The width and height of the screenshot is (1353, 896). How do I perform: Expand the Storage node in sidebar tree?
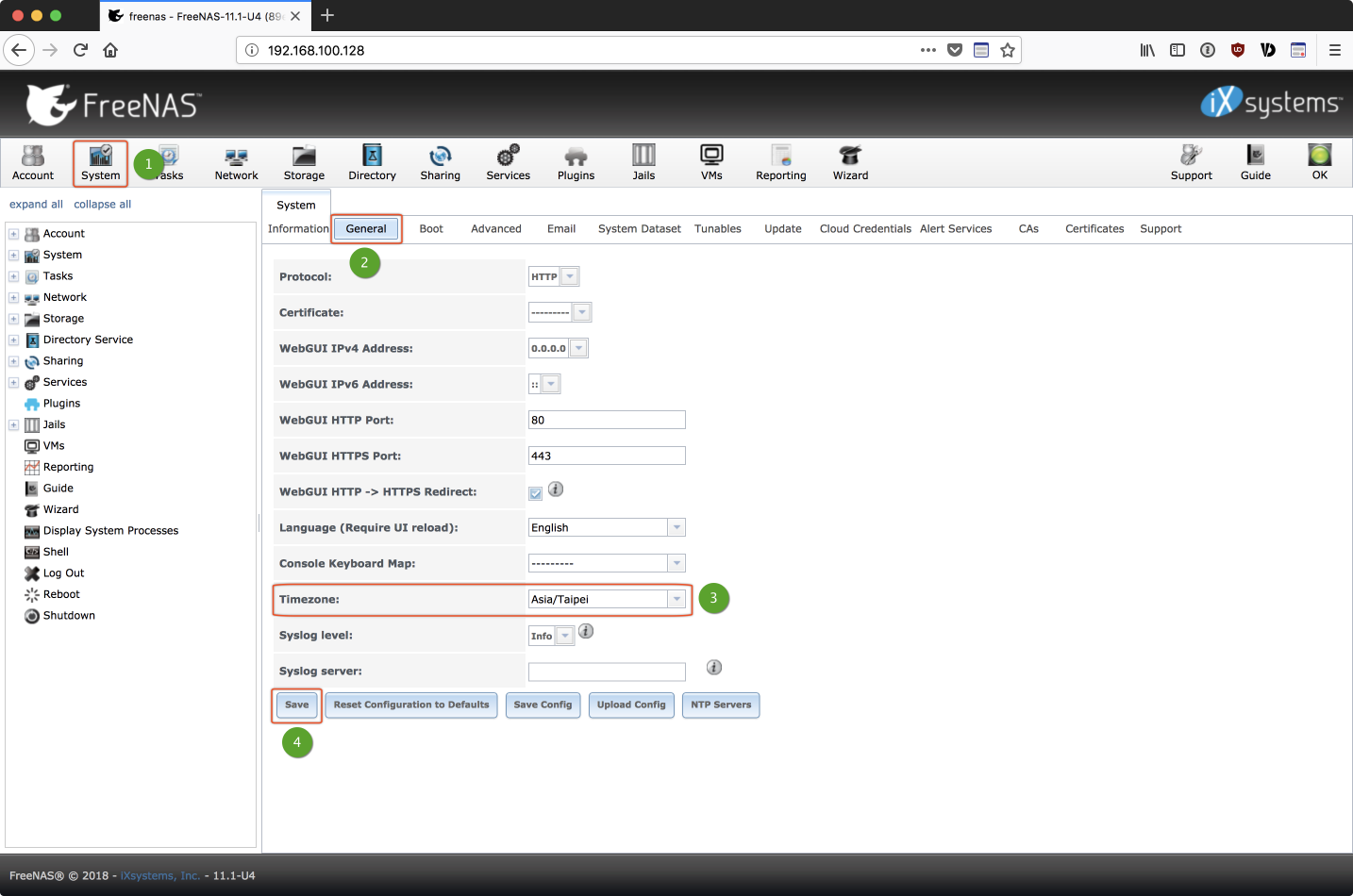(14, 319)
